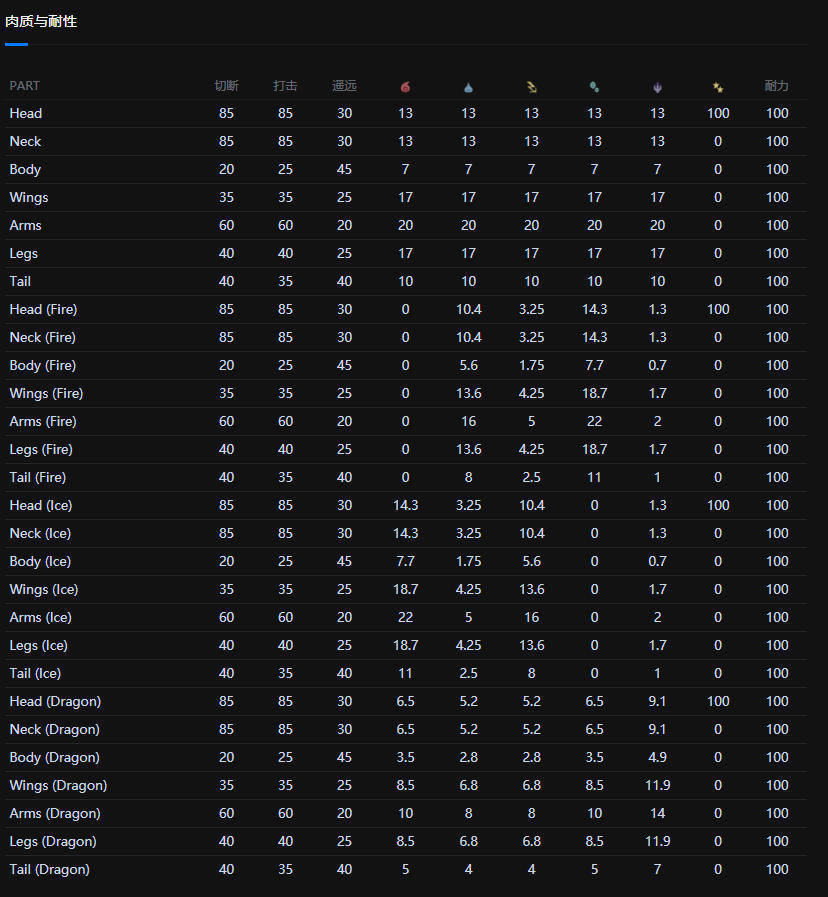Screen dimensions: 828x897
Task: Click the PART column header
Action: pos(25,86)
